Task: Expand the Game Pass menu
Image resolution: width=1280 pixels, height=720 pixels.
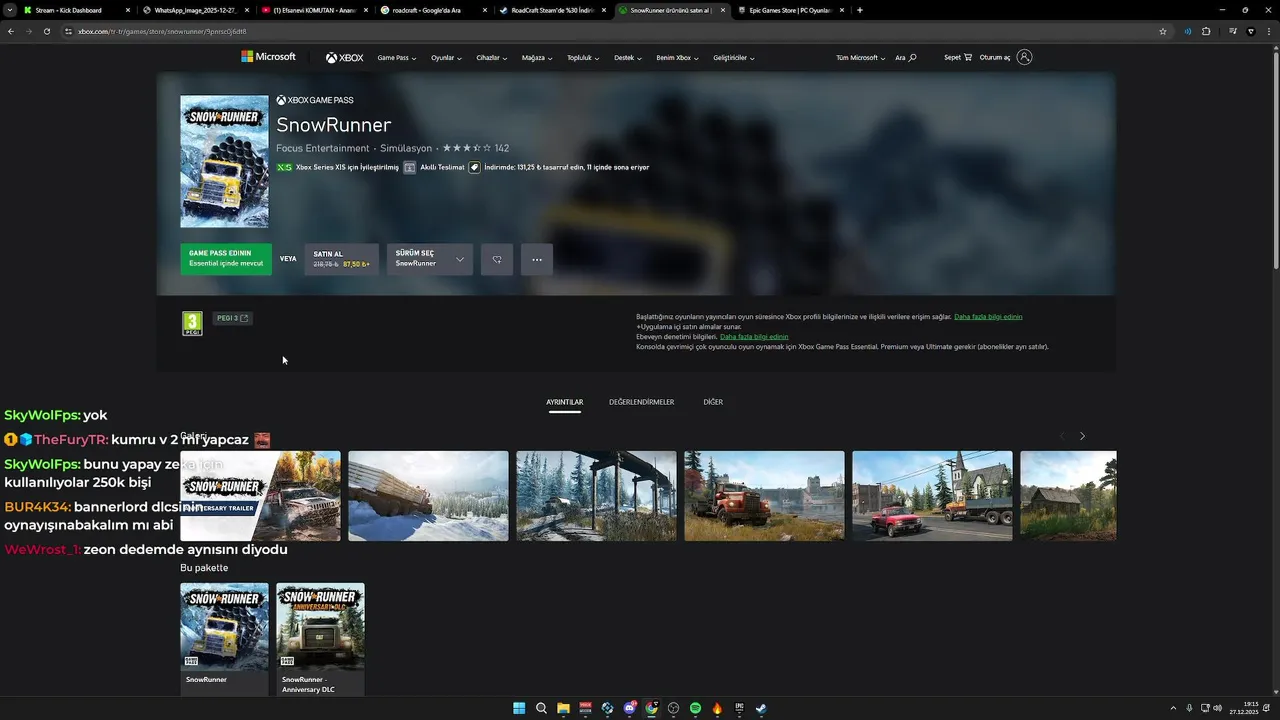Action: pos(396,58)
